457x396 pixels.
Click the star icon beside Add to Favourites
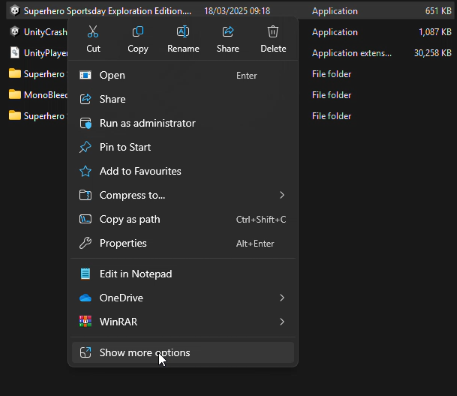pos(85,171)
